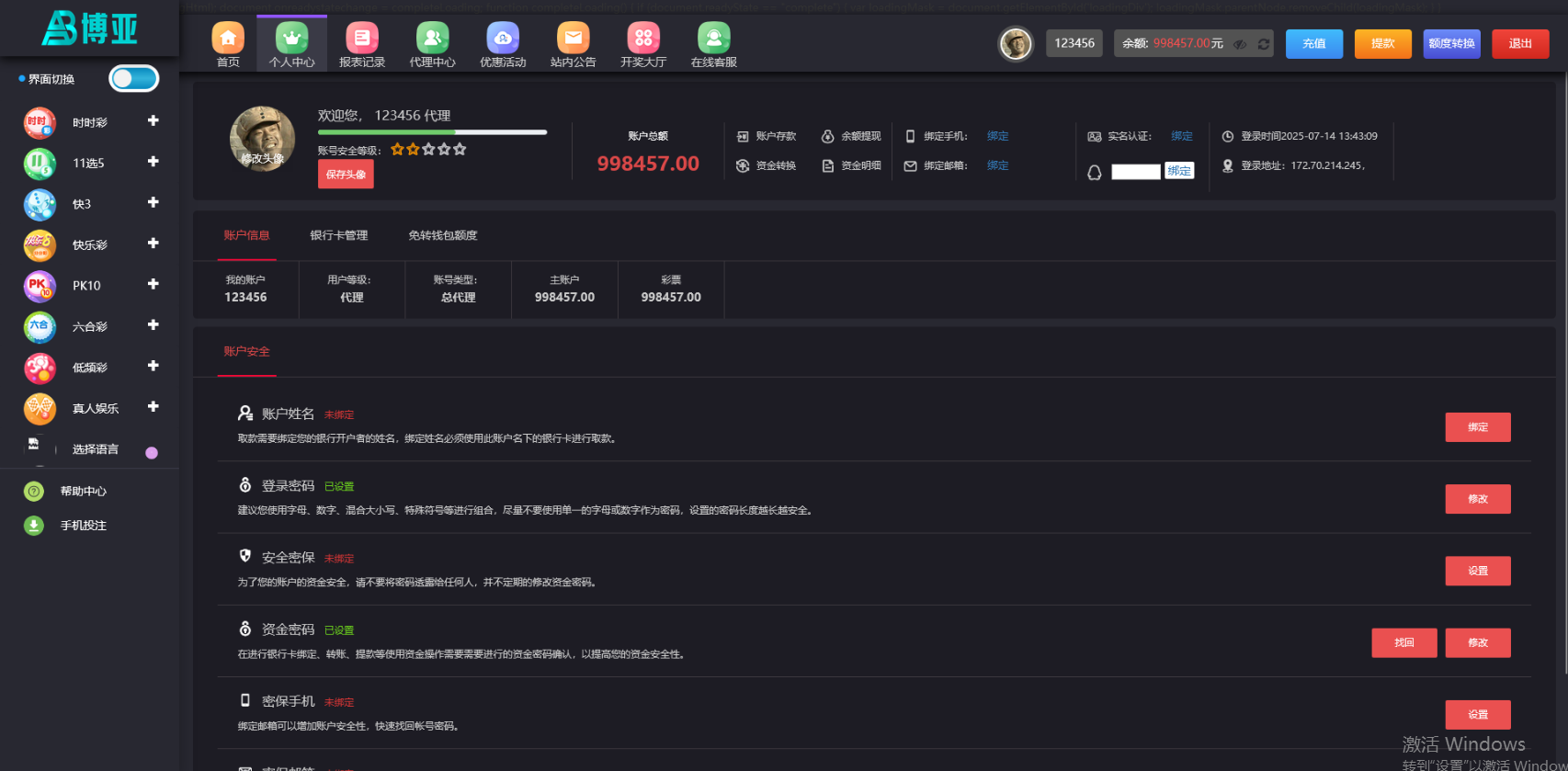Click the 真人娱乐 icon in the sidebar
This screenshot has width=1568, height=771.
click(x=40, y=408)
